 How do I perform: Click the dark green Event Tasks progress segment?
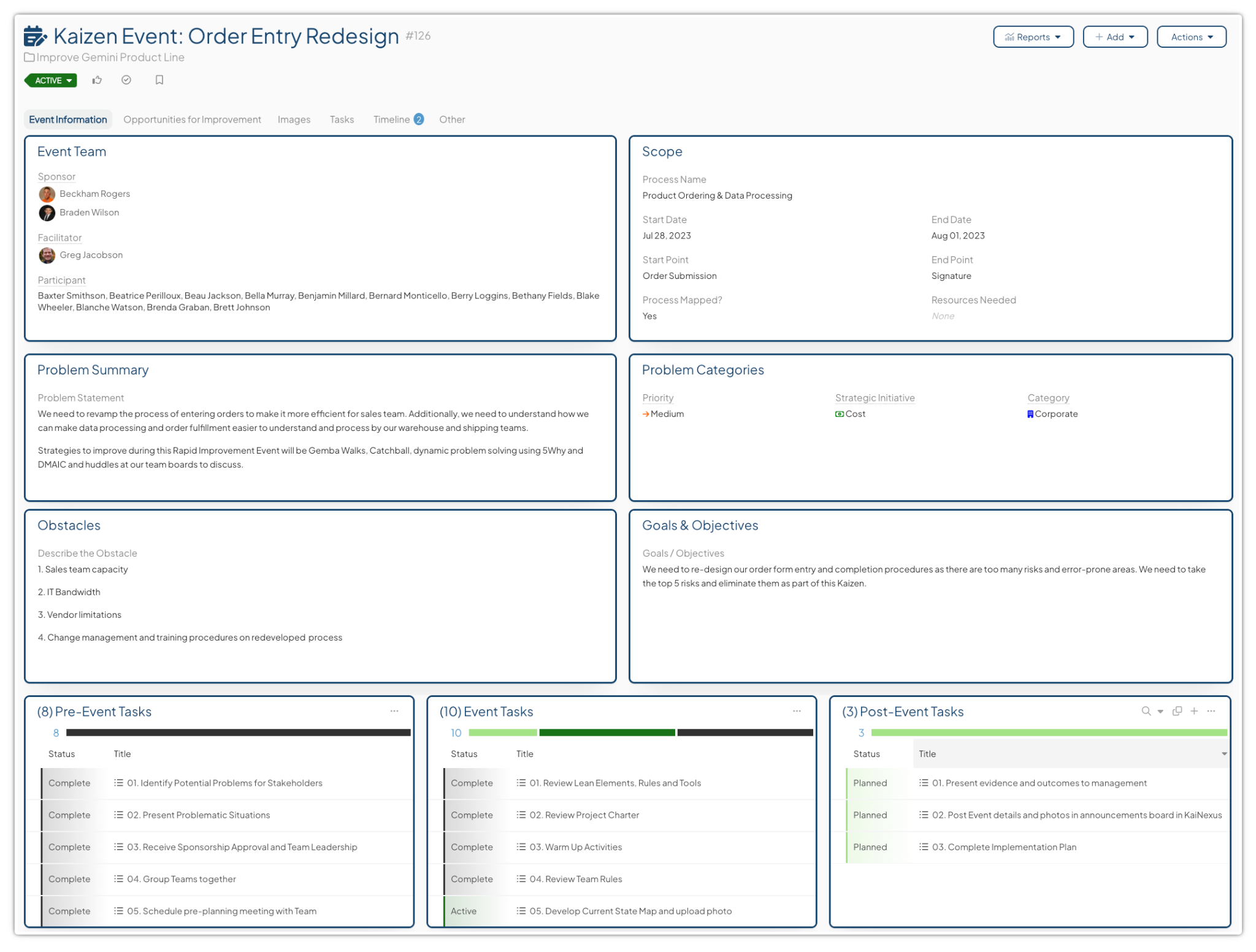pos(607,733)
